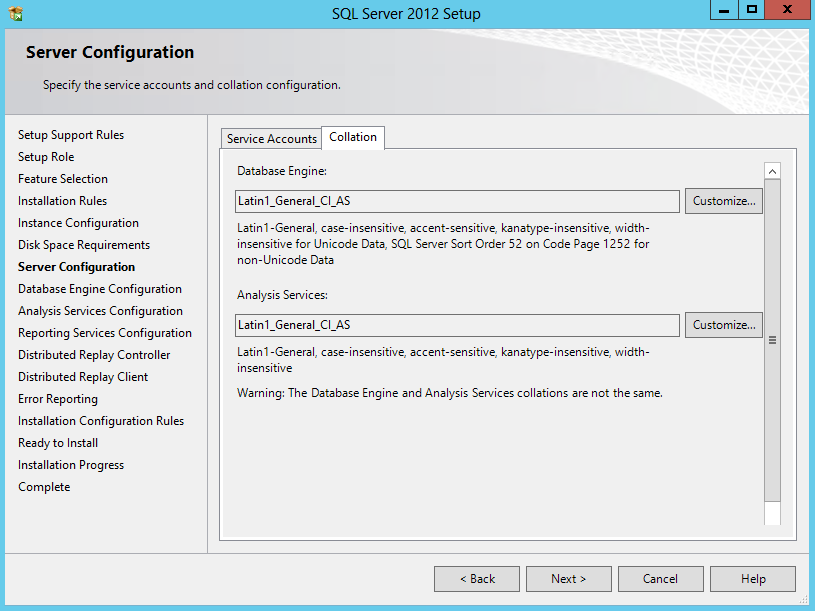Select the Setup Support Rules step

click(71, 135)
